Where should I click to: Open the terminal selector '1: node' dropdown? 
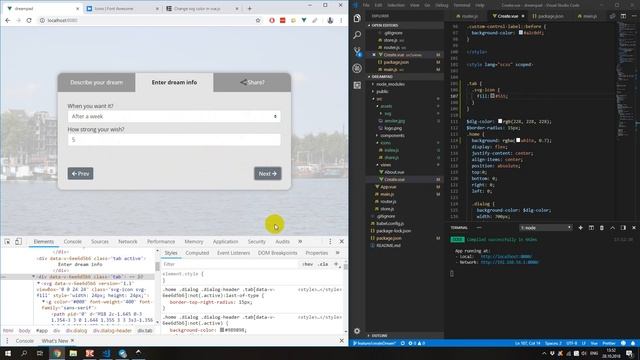tap(545, 228)
